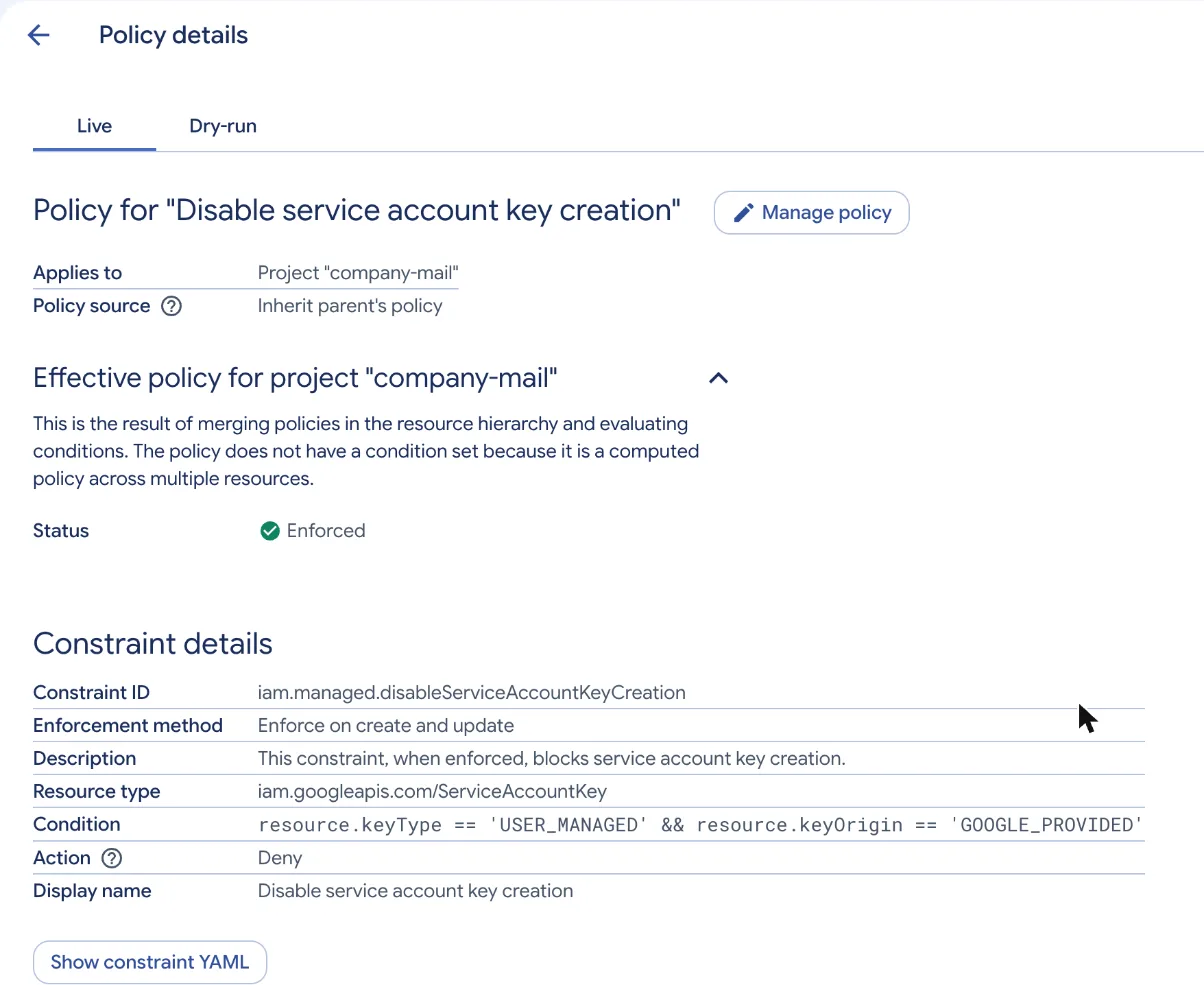The image size is (1204, 985).
Task: Click the Resource type label
Action: click(97, 792)
